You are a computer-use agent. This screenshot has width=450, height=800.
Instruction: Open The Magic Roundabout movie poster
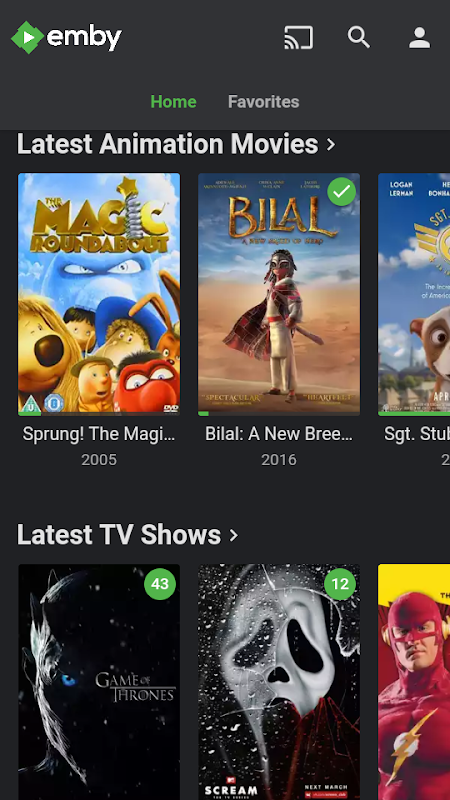click(x=99, y=294)
